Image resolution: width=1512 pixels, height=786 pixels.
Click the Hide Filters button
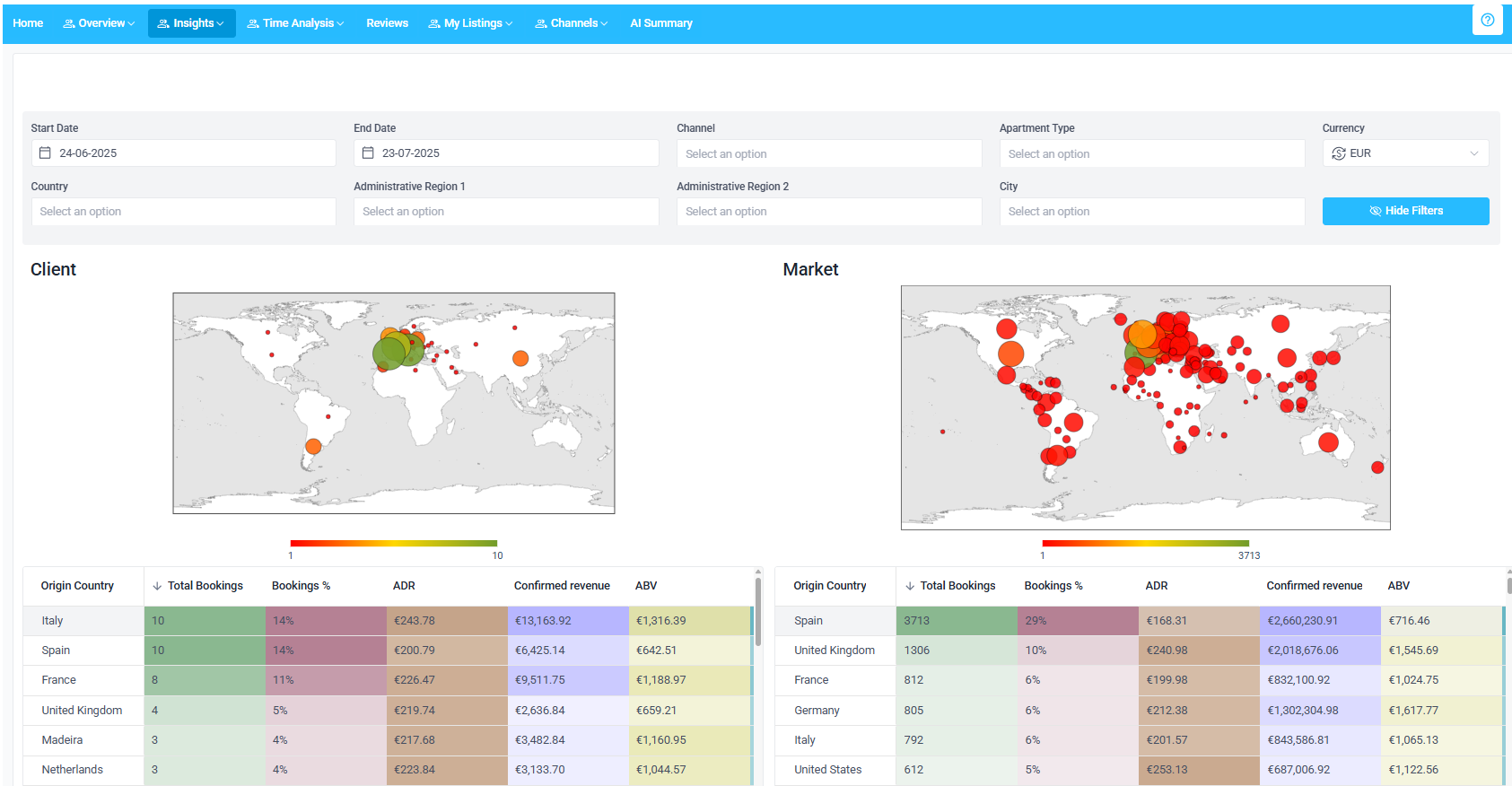point(1405,211)
